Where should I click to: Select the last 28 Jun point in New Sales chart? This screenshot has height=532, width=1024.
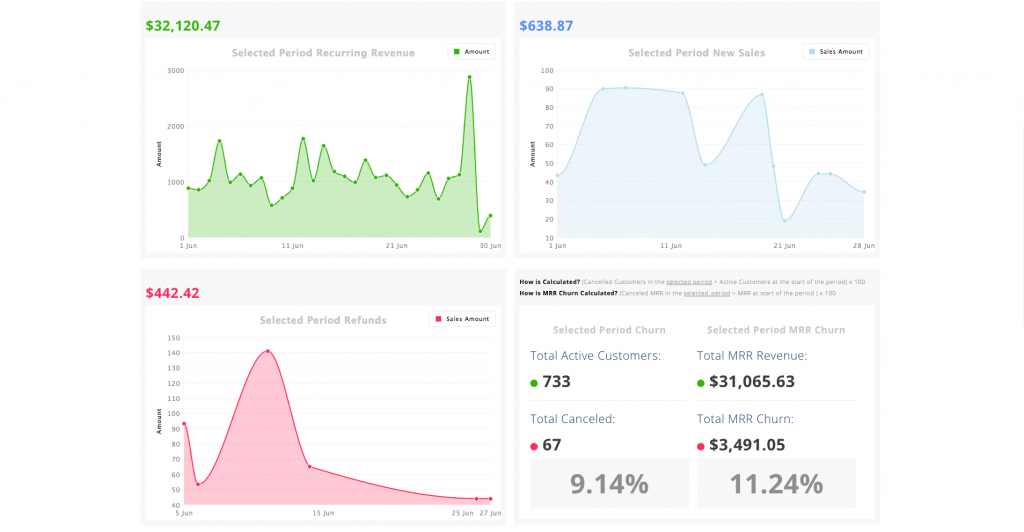click(x=864, y=192)
